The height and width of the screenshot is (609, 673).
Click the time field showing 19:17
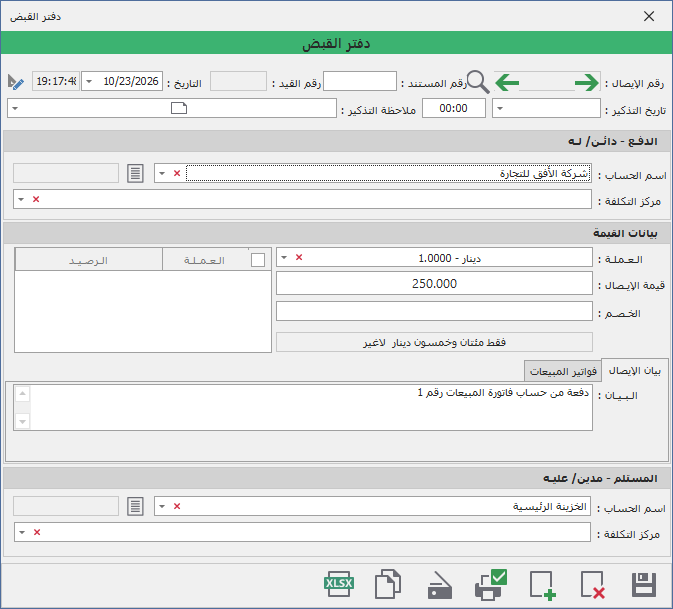[56, 81]
